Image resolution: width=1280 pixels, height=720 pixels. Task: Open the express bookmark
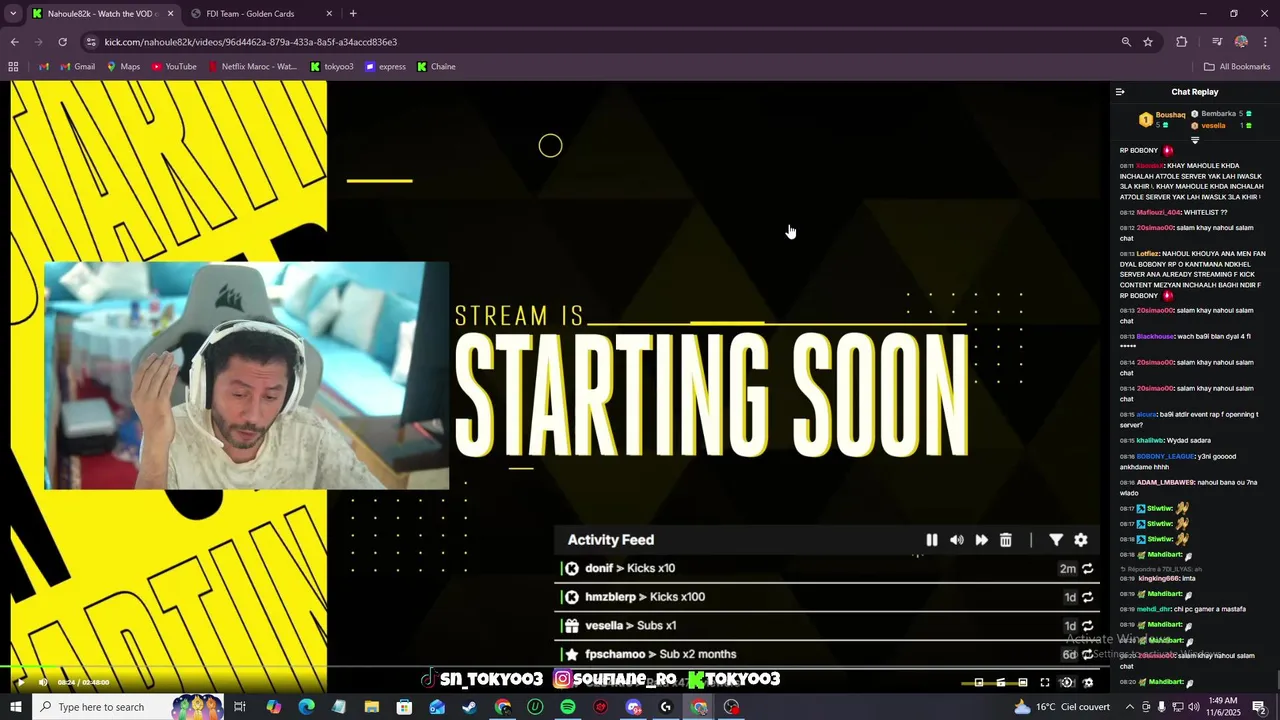point(385,67)
